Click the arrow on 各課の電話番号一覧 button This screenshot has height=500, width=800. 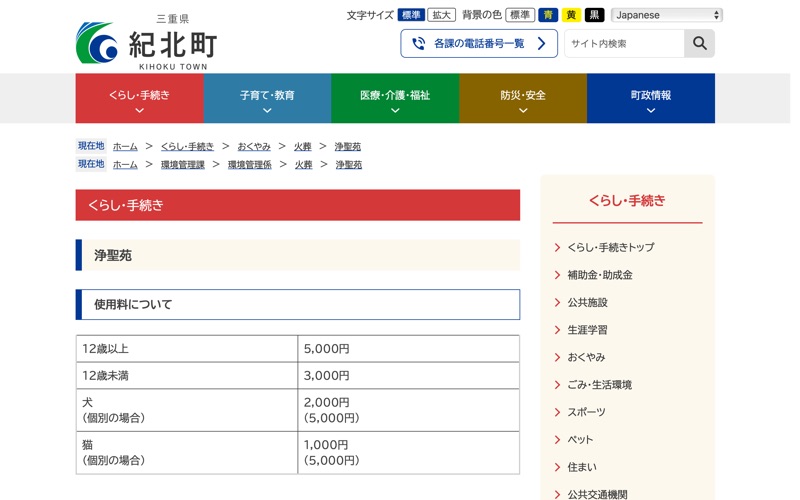[541, 43]
